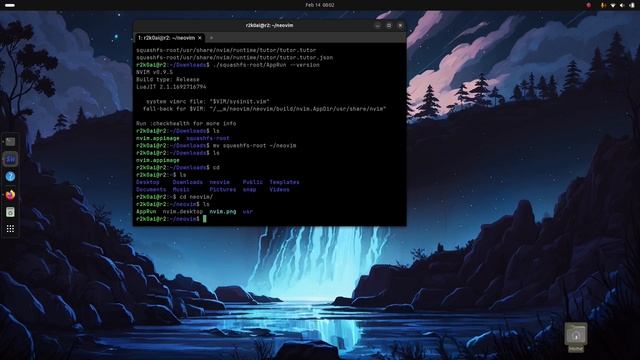The image size is (640, 360).
Task: Open the volume indicator in top bar
Action: pyautogui.click(x=622, y=5)
